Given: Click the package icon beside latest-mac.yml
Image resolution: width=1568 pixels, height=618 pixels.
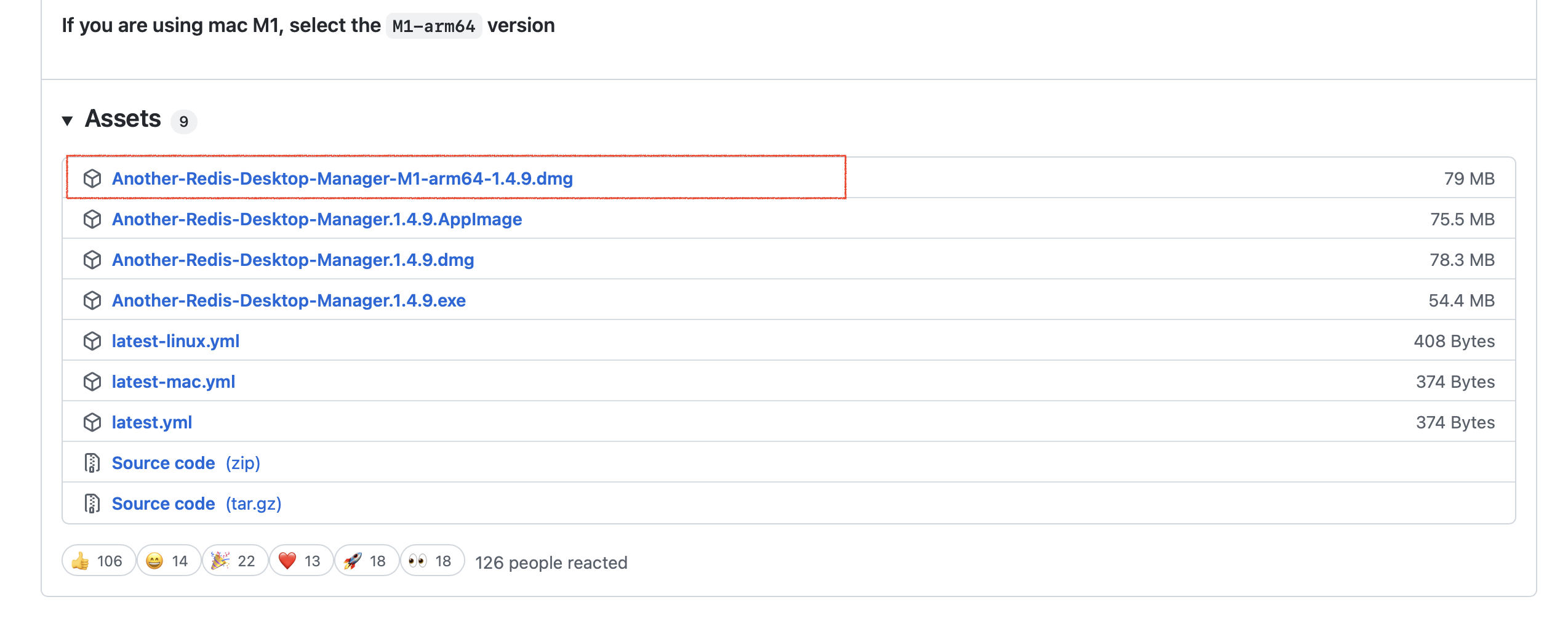Looking at the screenshot, I should coord(93,381).
